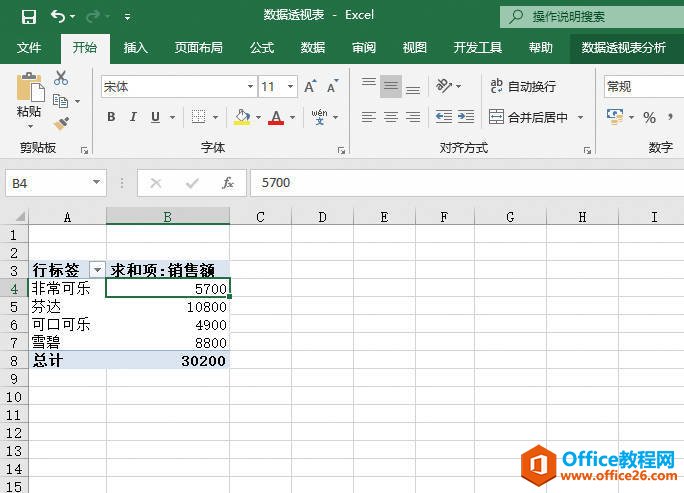Click the Save icon in title bar
Screen dimensions: 684x493
tap(29, 17)
